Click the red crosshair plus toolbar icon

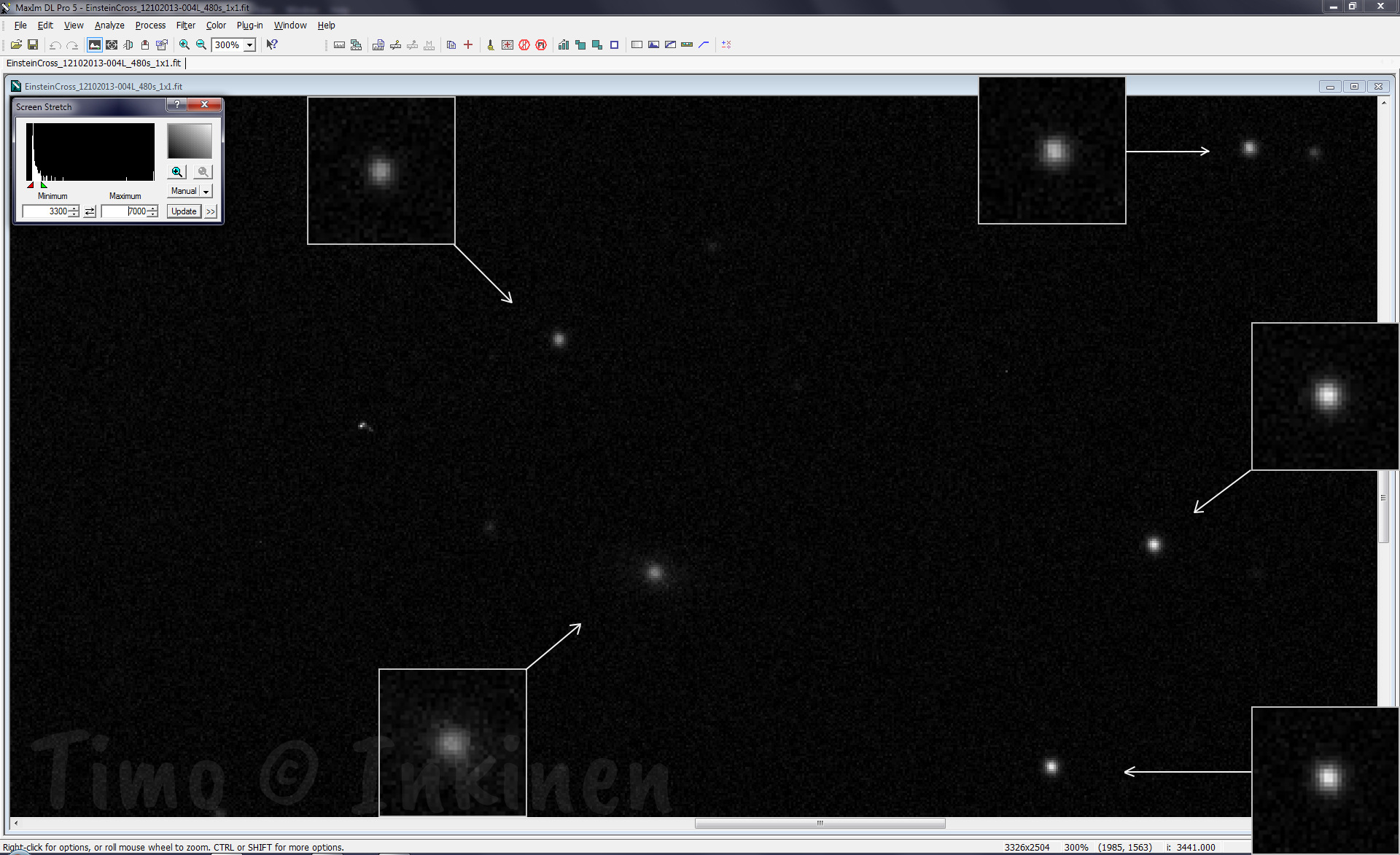point(468,45)
